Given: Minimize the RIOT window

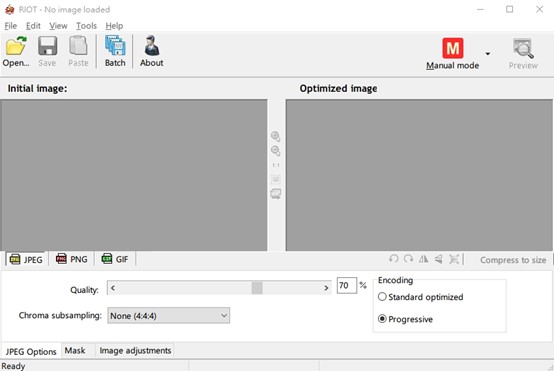Looking at the screenshot, I should (x=480, y=10).
